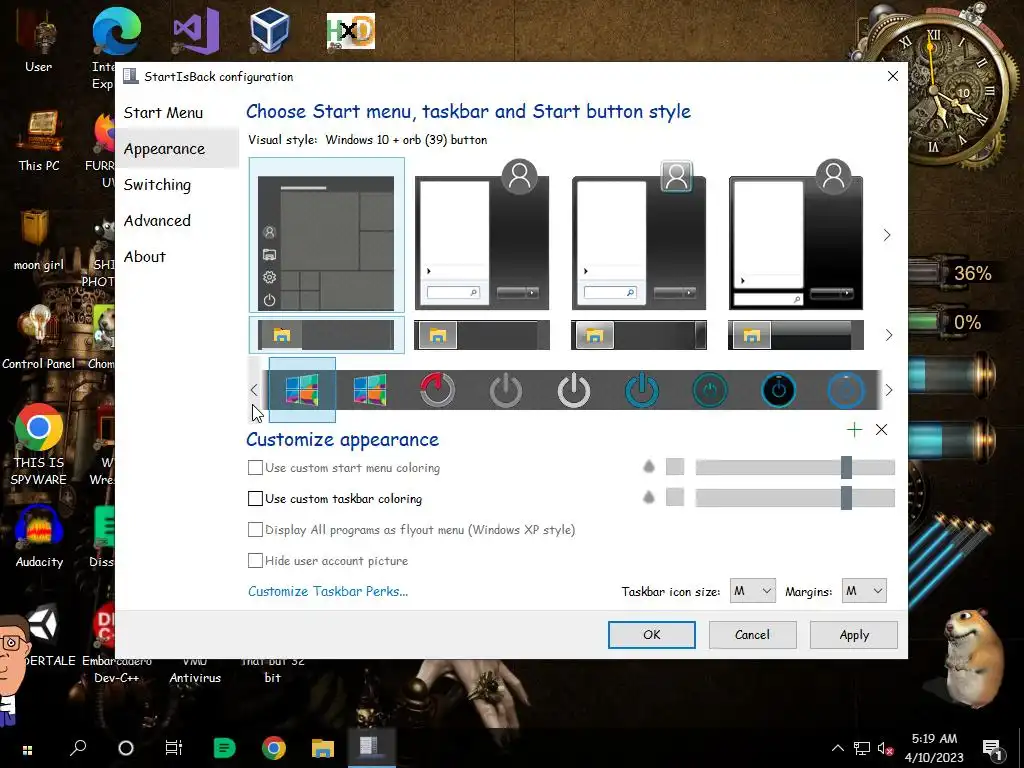Show next start button styles arrow
This screenshot has height=768, width=1024.
(x=889, y=390)
